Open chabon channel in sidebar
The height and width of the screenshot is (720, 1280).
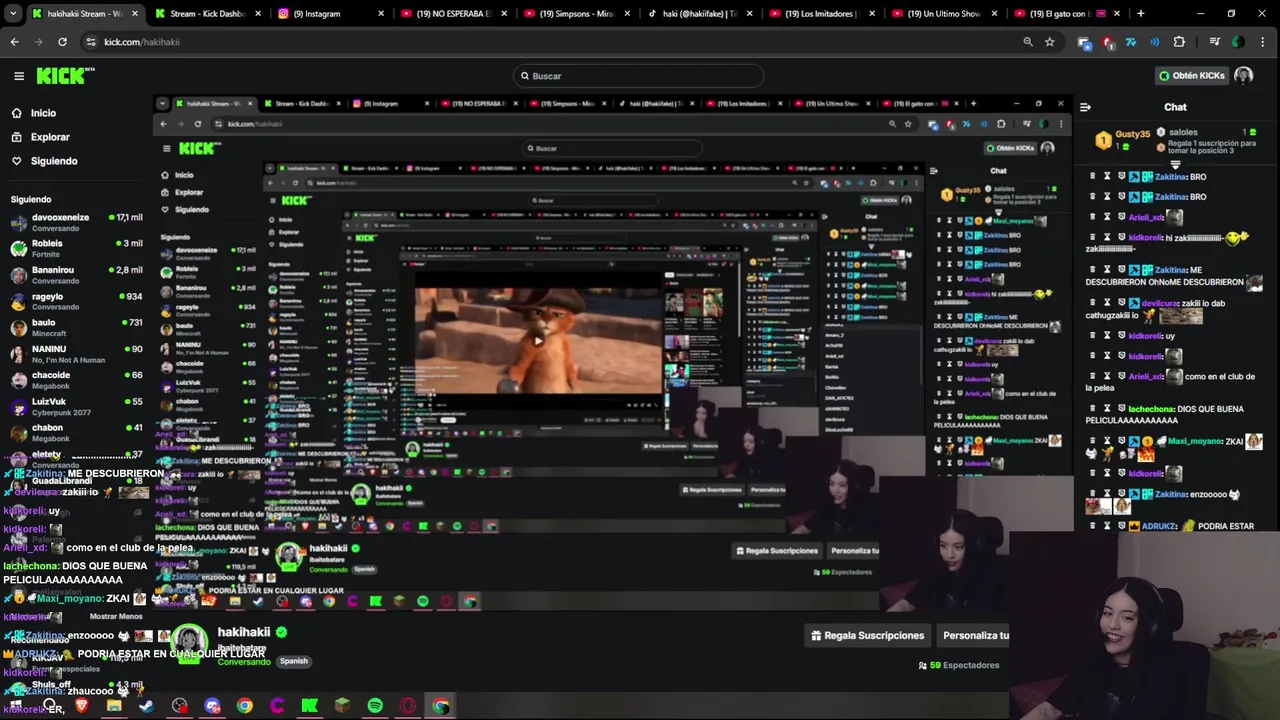78,432
